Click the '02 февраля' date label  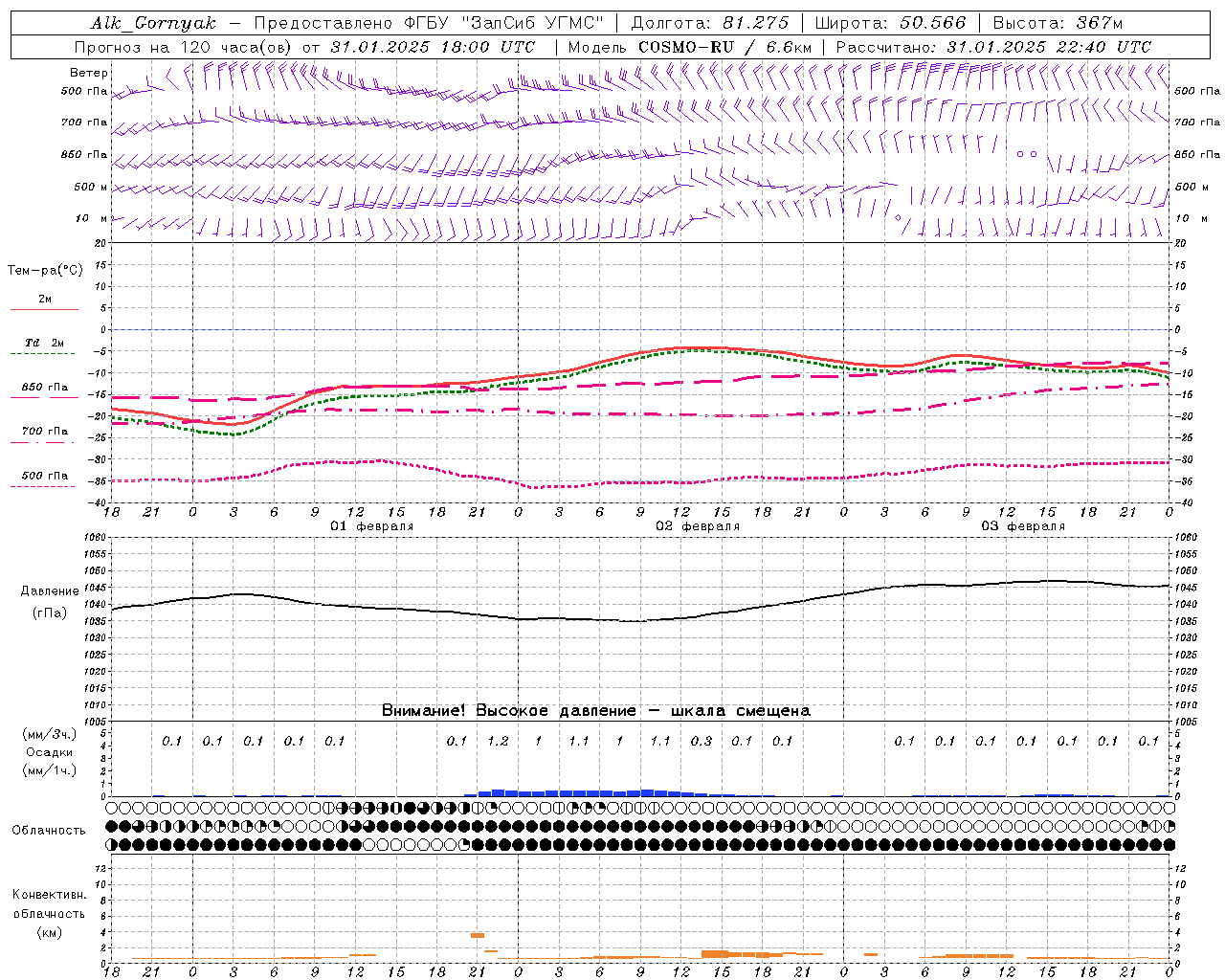coord(698,526)
